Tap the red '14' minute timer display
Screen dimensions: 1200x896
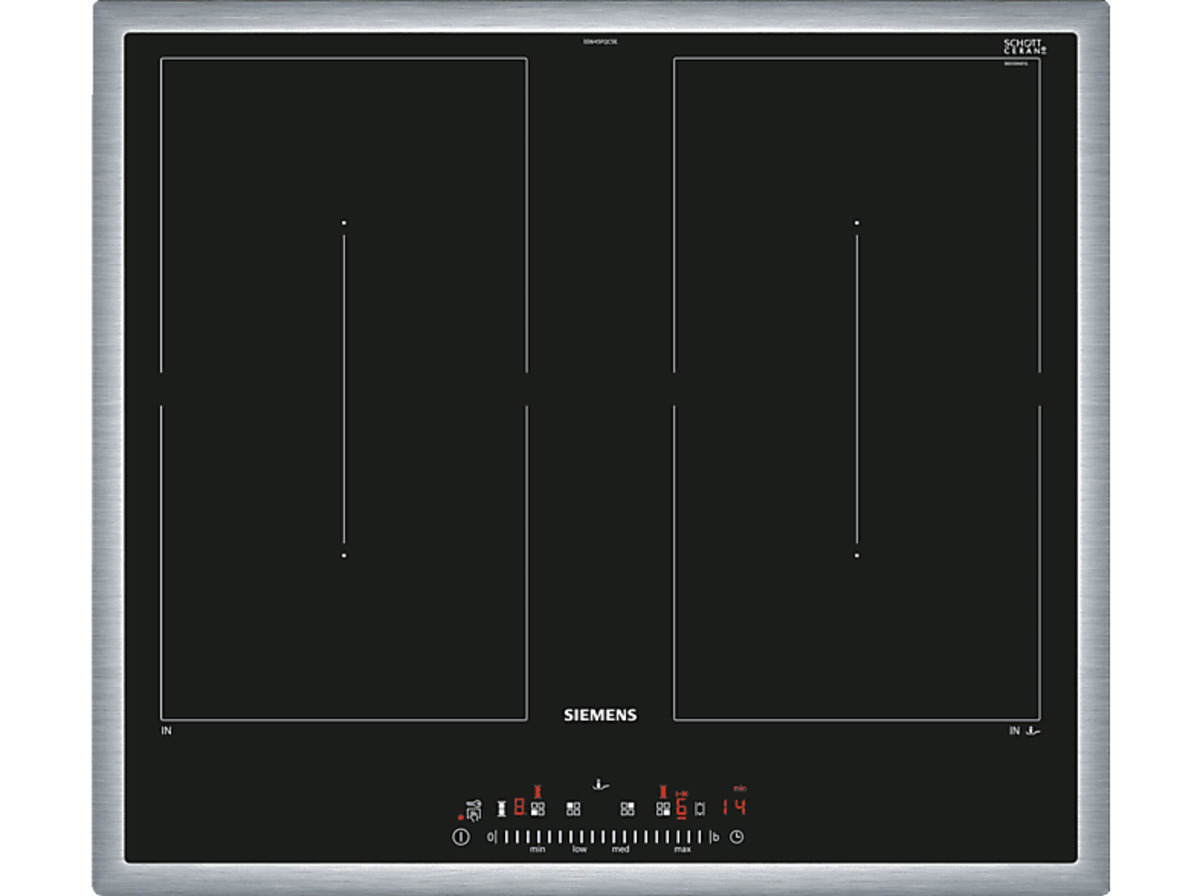[735, 807]
